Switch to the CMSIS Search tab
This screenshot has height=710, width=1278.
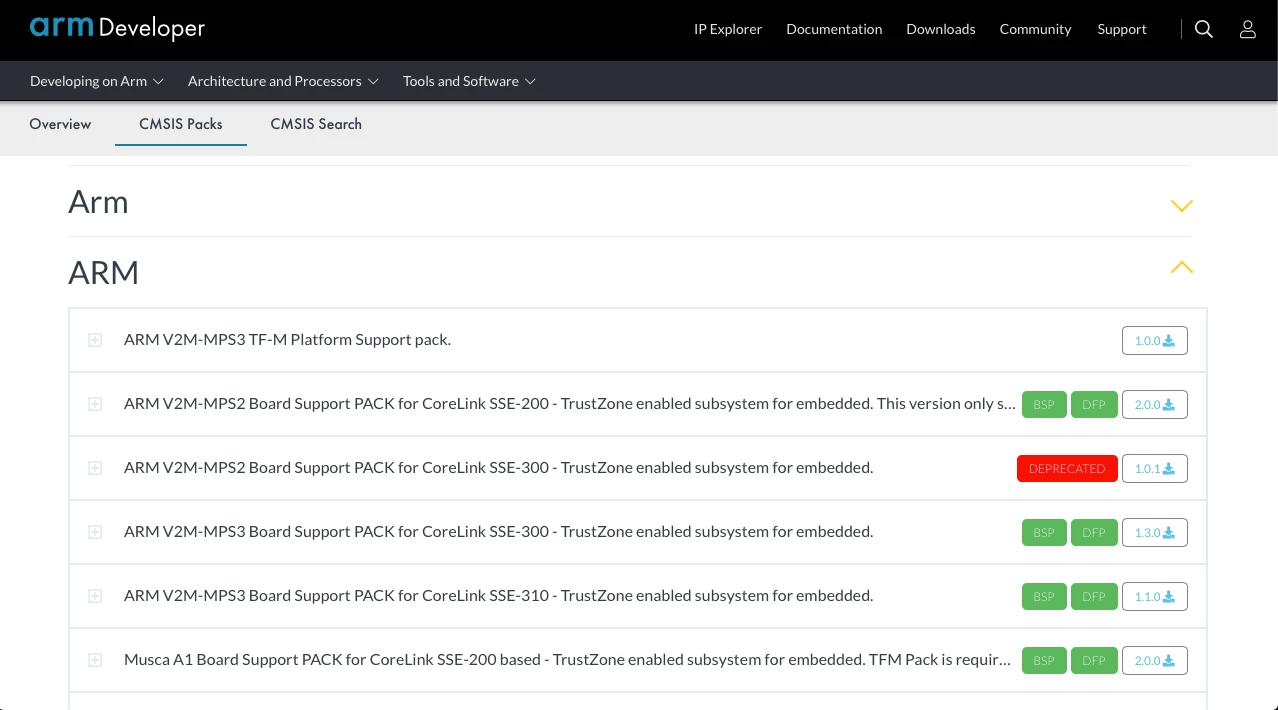[x=316, y=124]
